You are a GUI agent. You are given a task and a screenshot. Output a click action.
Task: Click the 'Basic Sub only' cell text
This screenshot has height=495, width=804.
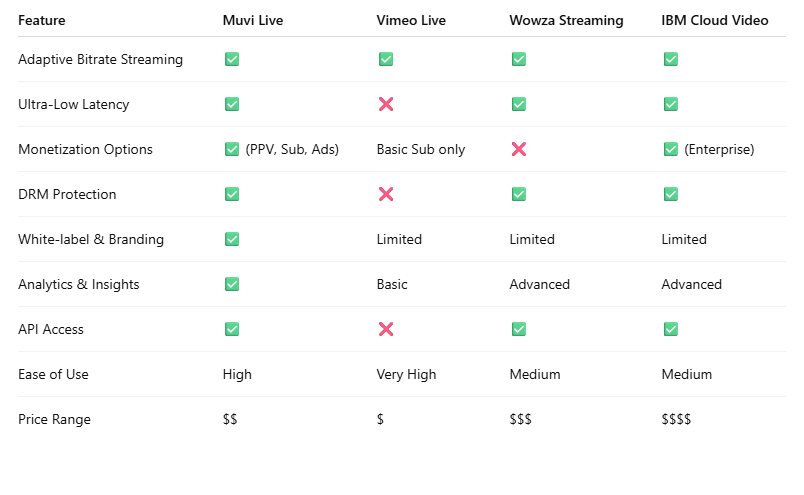pos(421,149)
